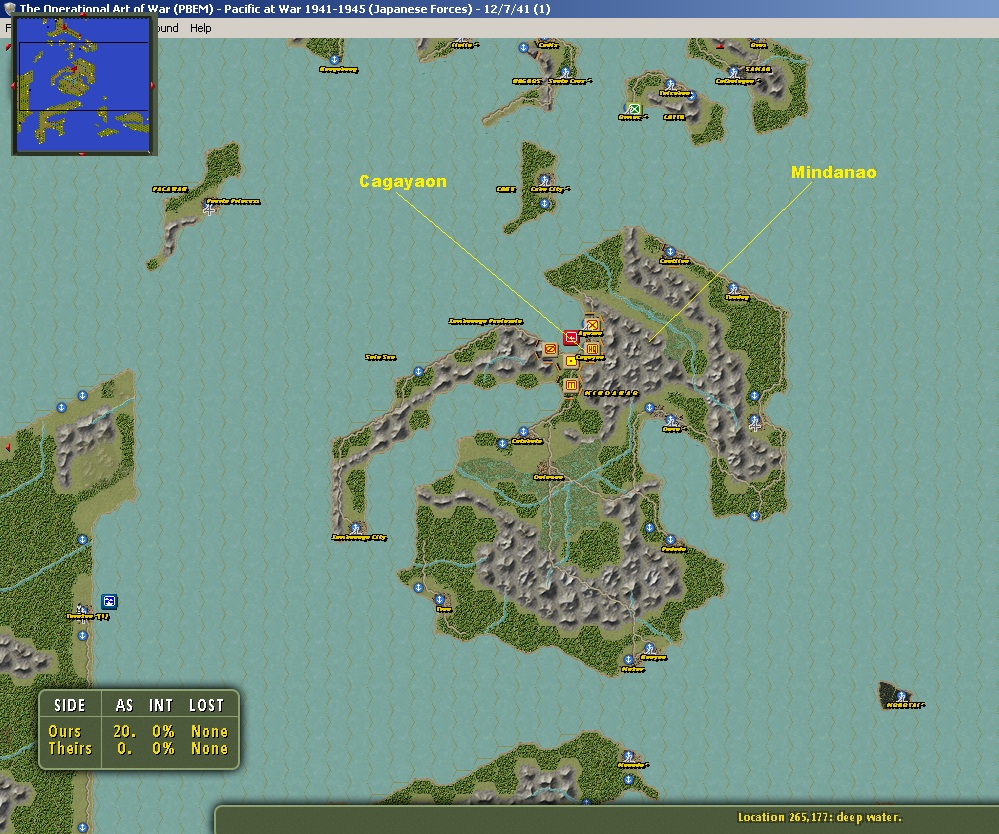Image resolution: width=999 pixels, height=834 pixels.
Task: Click the 'Ours' row label in air report
Action: (65, 731)
